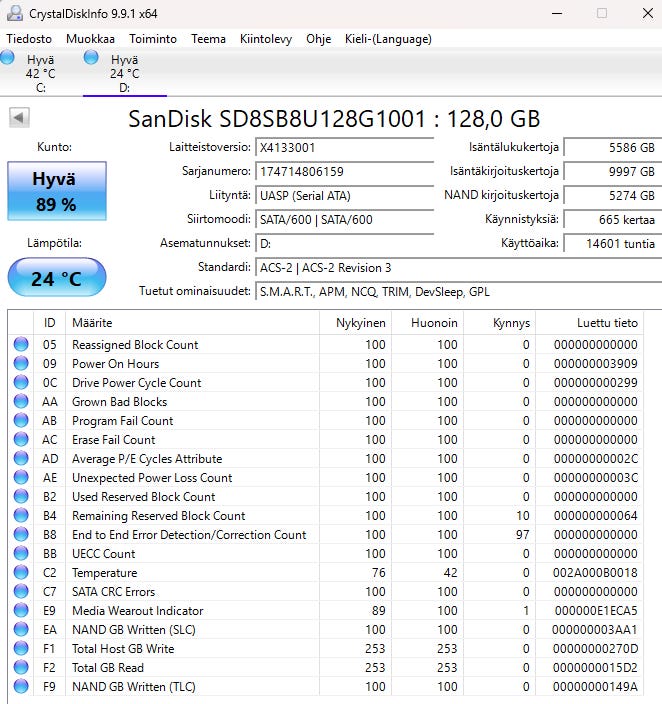The width and height of the screenshot is (662, 704).
Task: Open the Kieli-(Language) menu
Action: click(x=388, y=39)
